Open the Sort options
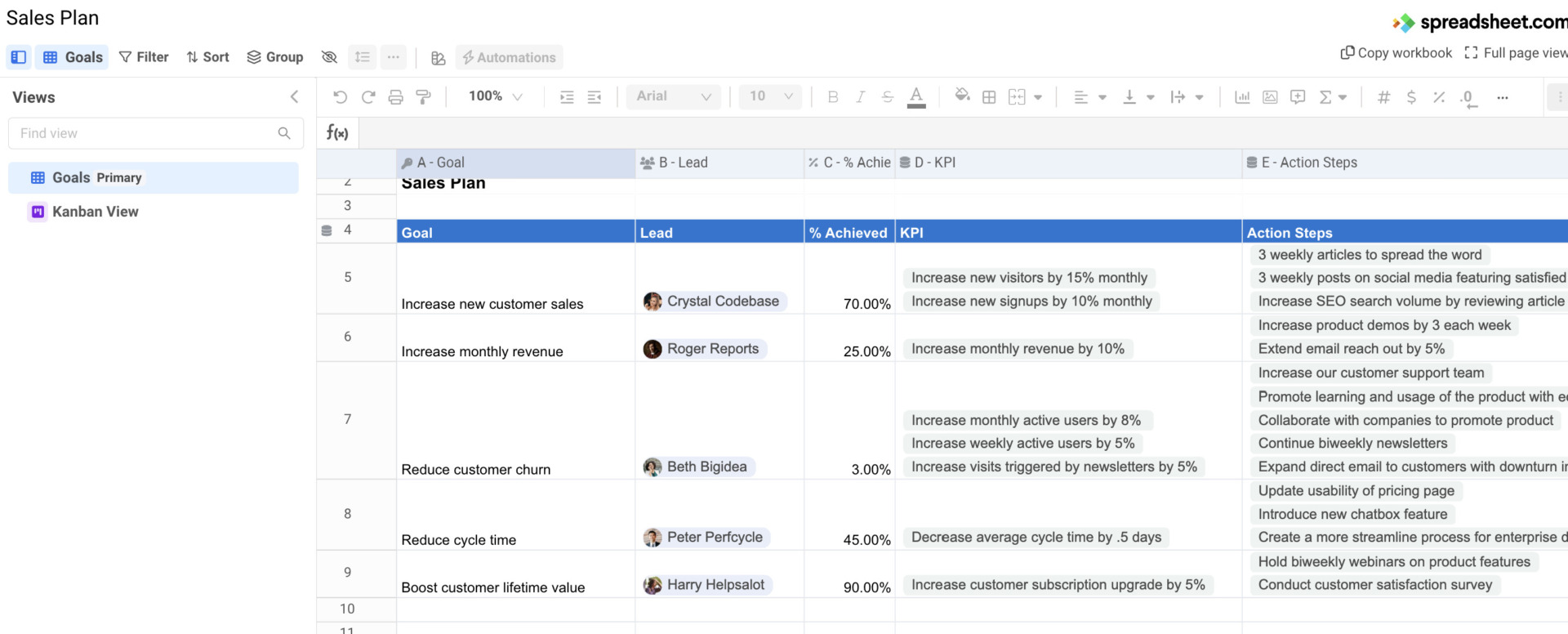Viewport: 1568px width, 634px height. (207, 57)
